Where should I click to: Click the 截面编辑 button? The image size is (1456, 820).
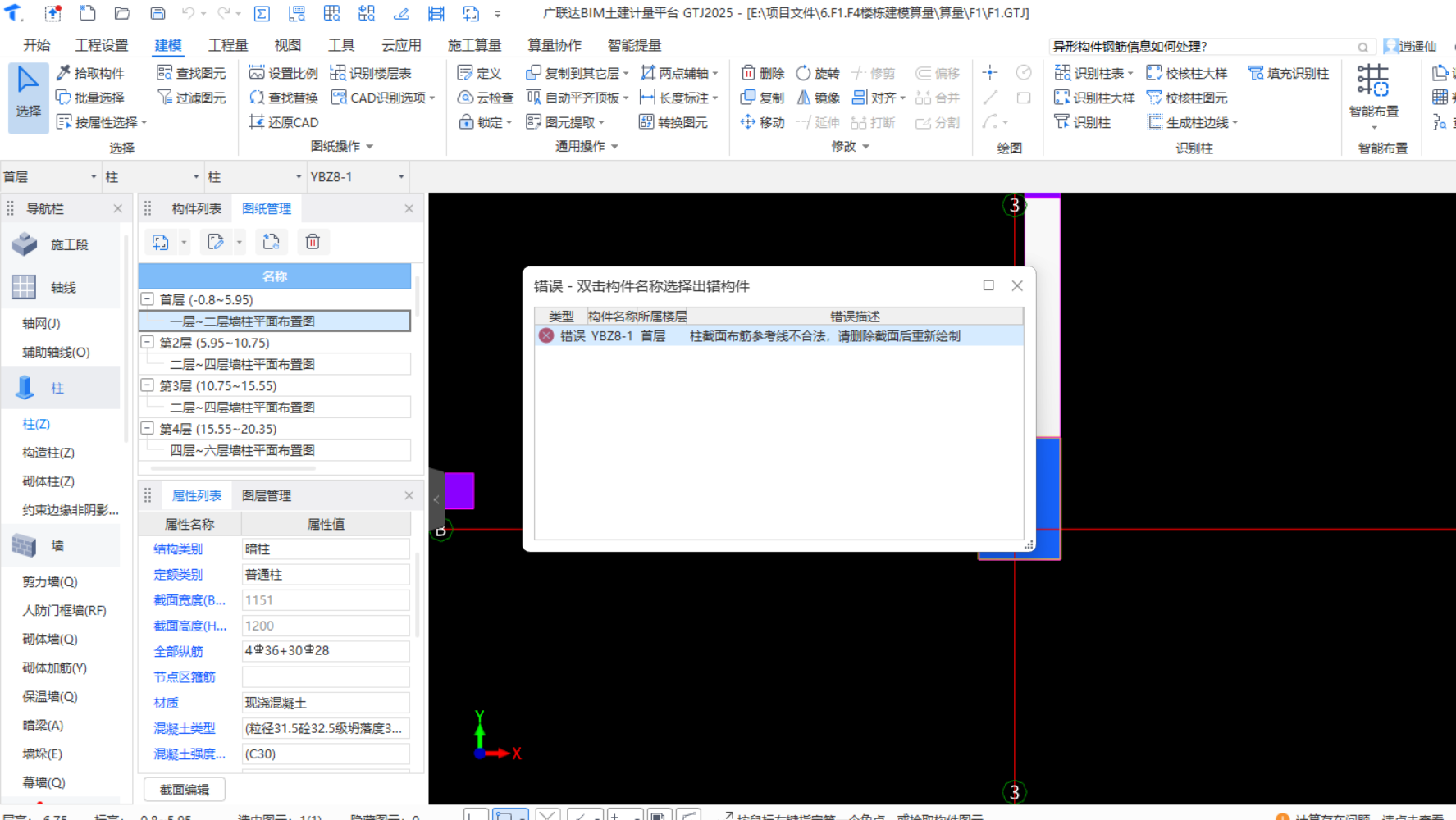click(x=185, y=790)
